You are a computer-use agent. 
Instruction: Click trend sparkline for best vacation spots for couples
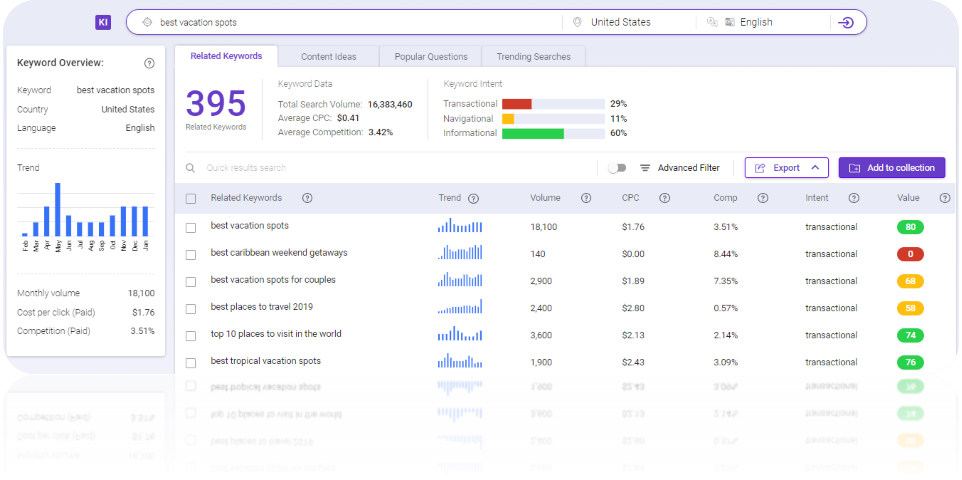coord(460,279)
